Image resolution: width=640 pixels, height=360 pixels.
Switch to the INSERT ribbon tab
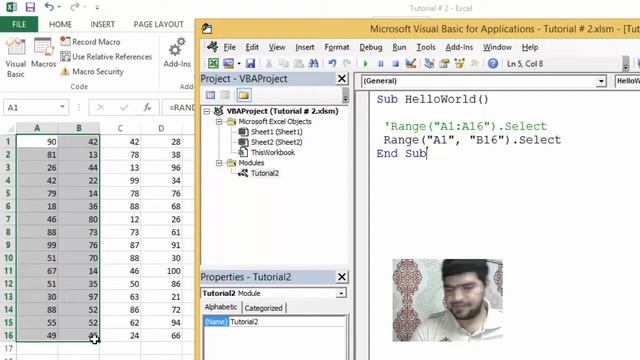click(102, 24)
